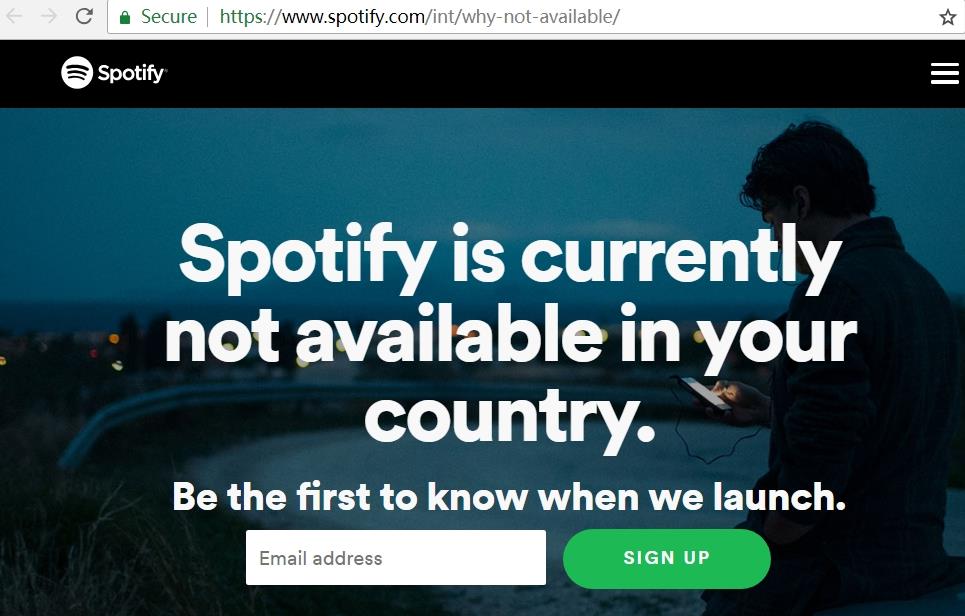Click the browser forward arrow
The height and width of the screenshot is (616, 965).
(49, 16)
